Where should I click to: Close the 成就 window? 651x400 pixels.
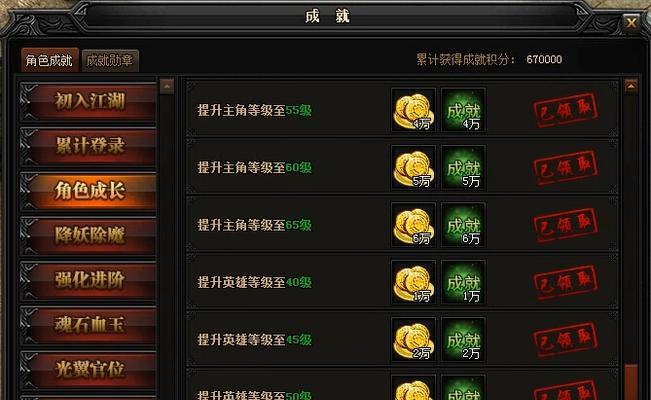tap(631, 23)
